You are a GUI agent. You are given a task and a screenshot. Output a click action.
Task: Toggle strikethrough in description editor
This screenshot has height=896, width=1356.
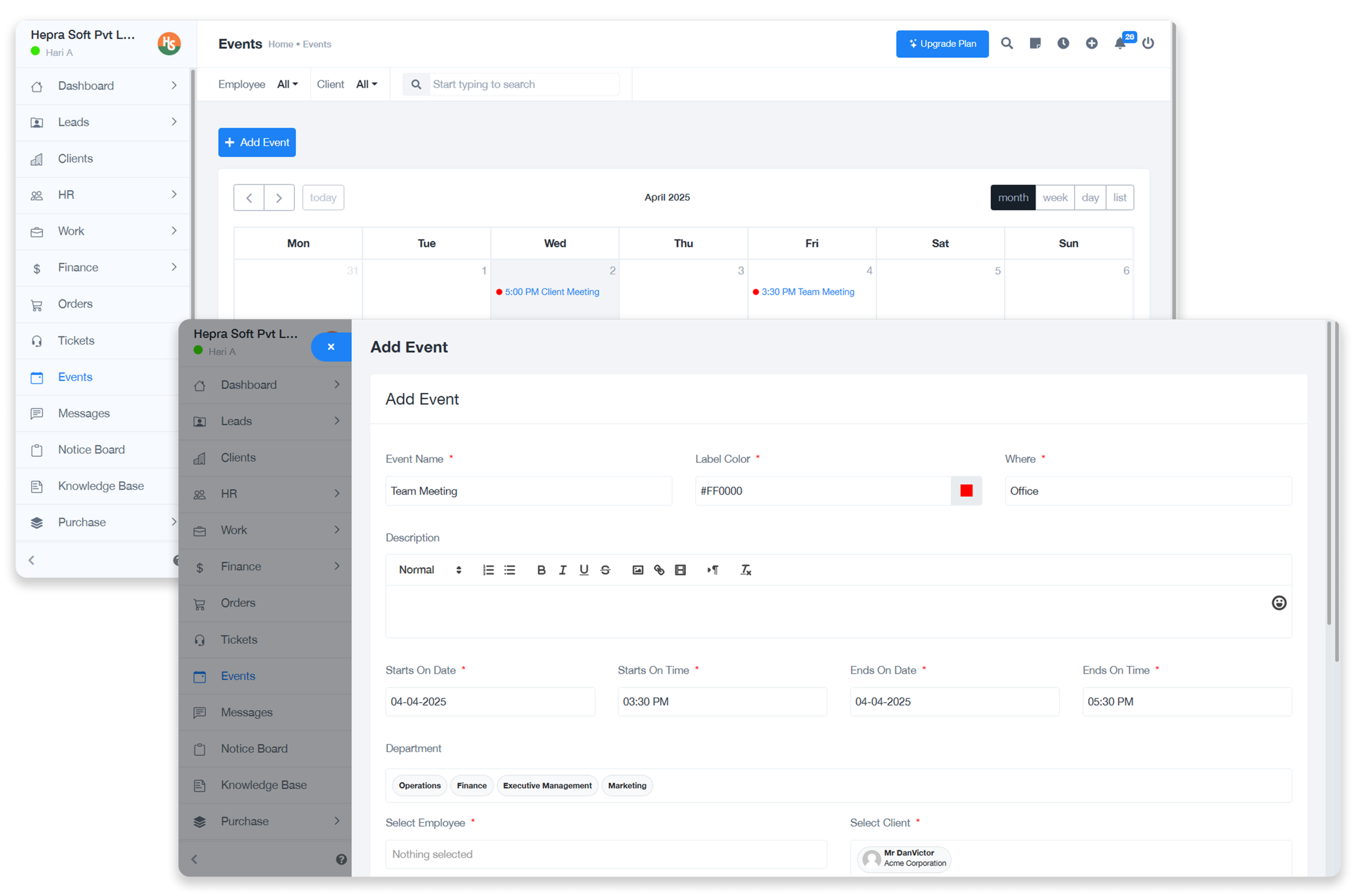605,570
